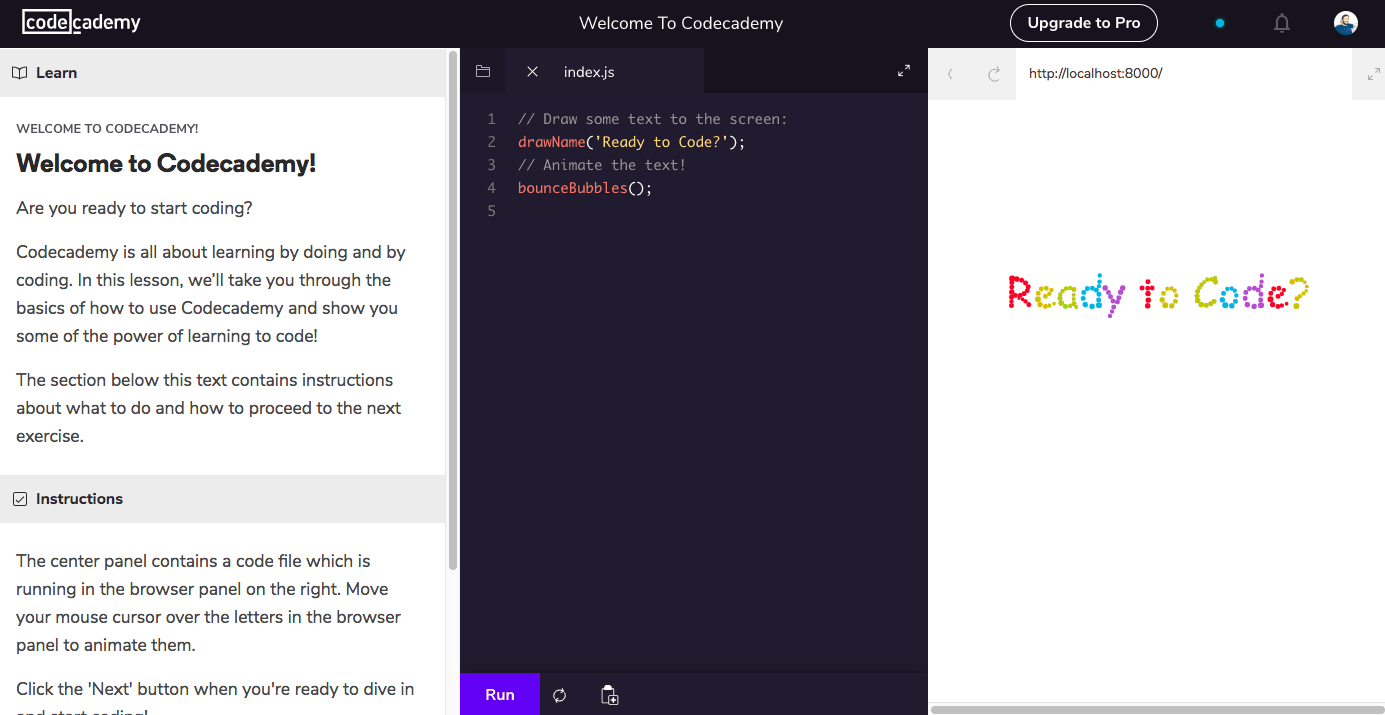Viewport: 1385px width, 715px height.
Task: Reset the code with the refresh icon
Action: tap(560, 695)
